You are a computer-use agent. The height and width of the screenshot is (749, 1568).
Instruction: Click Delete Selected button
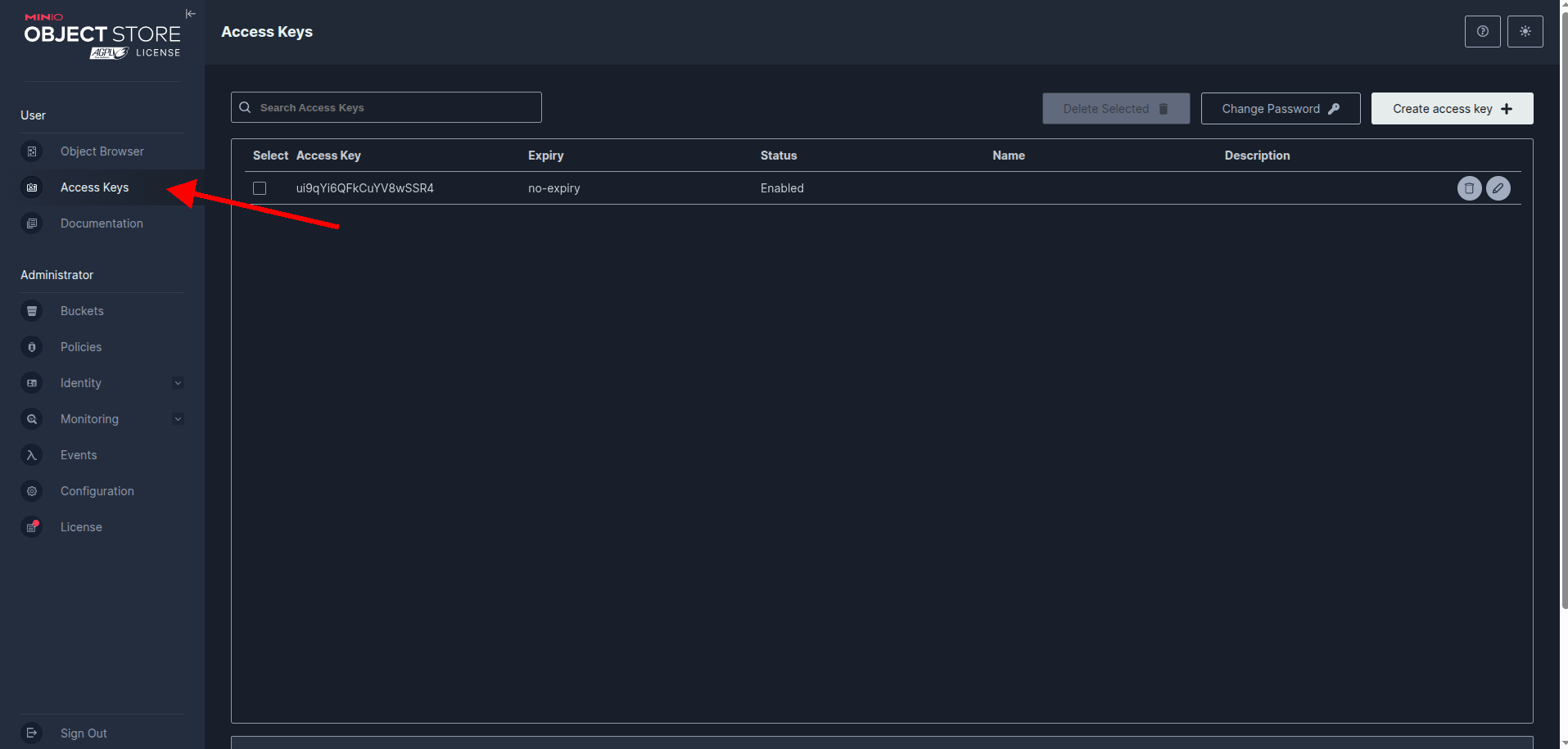(1115, 108)
